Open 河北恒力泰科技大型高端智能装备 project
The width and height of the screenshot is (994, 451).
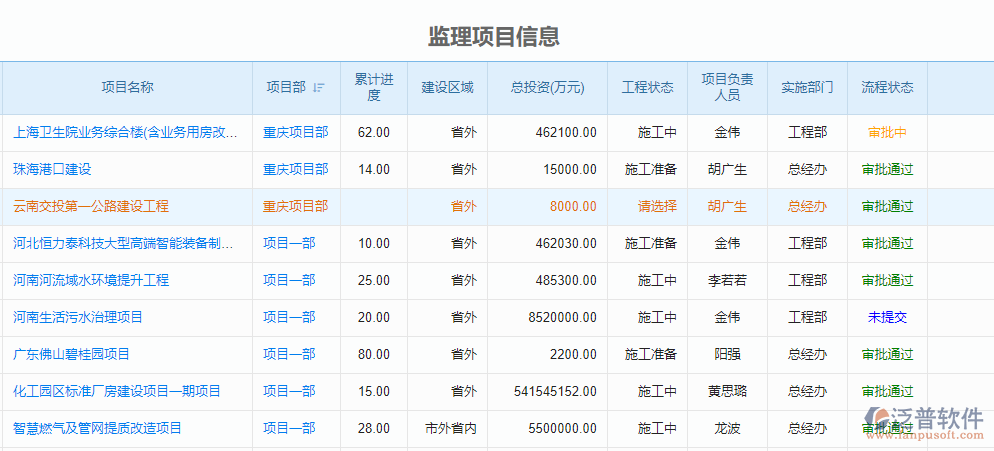123,243
